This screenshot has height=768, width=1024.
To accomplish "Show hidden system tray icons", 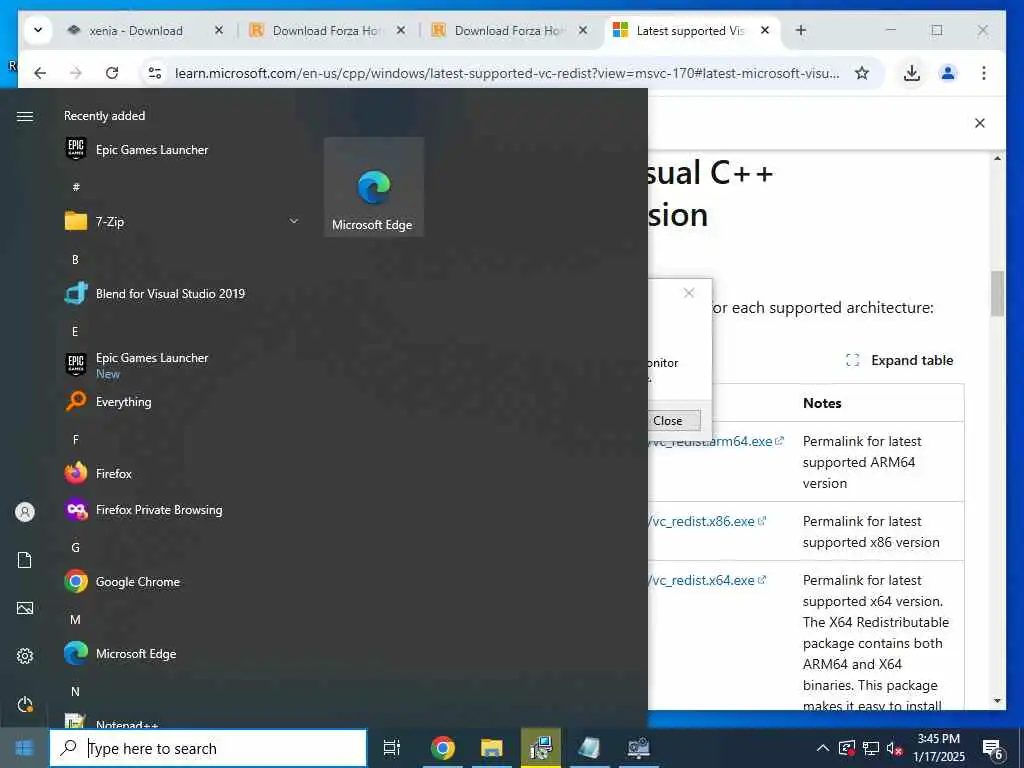I will [x=823, y=748].
